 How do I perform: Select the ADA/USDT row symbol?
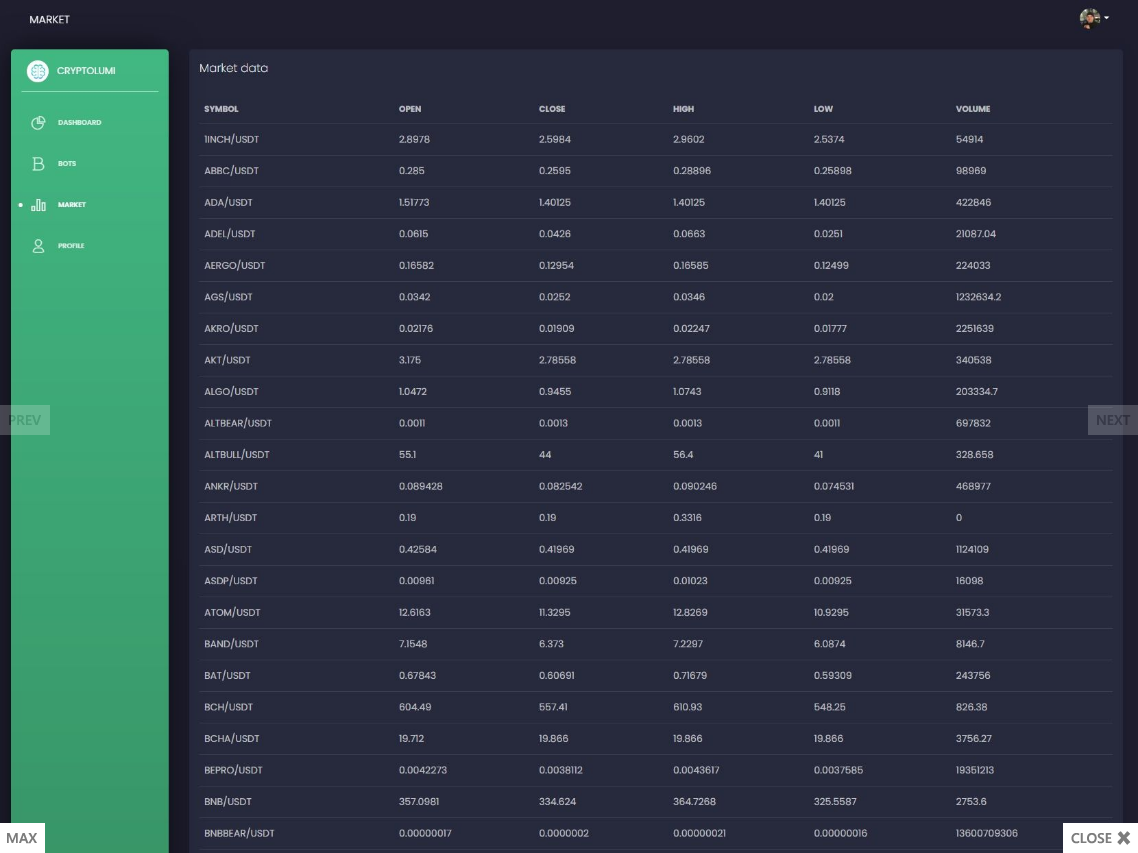[228, 203]
